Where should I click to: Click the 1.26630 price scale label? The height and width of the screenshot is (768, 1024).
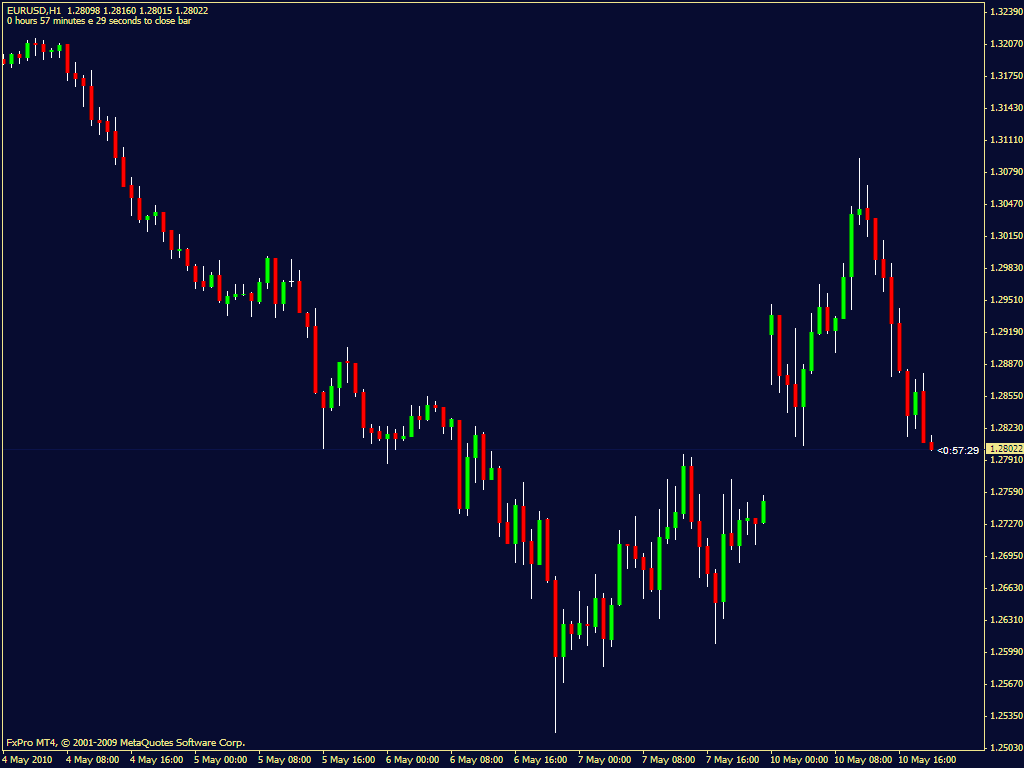coord(1003,588)
